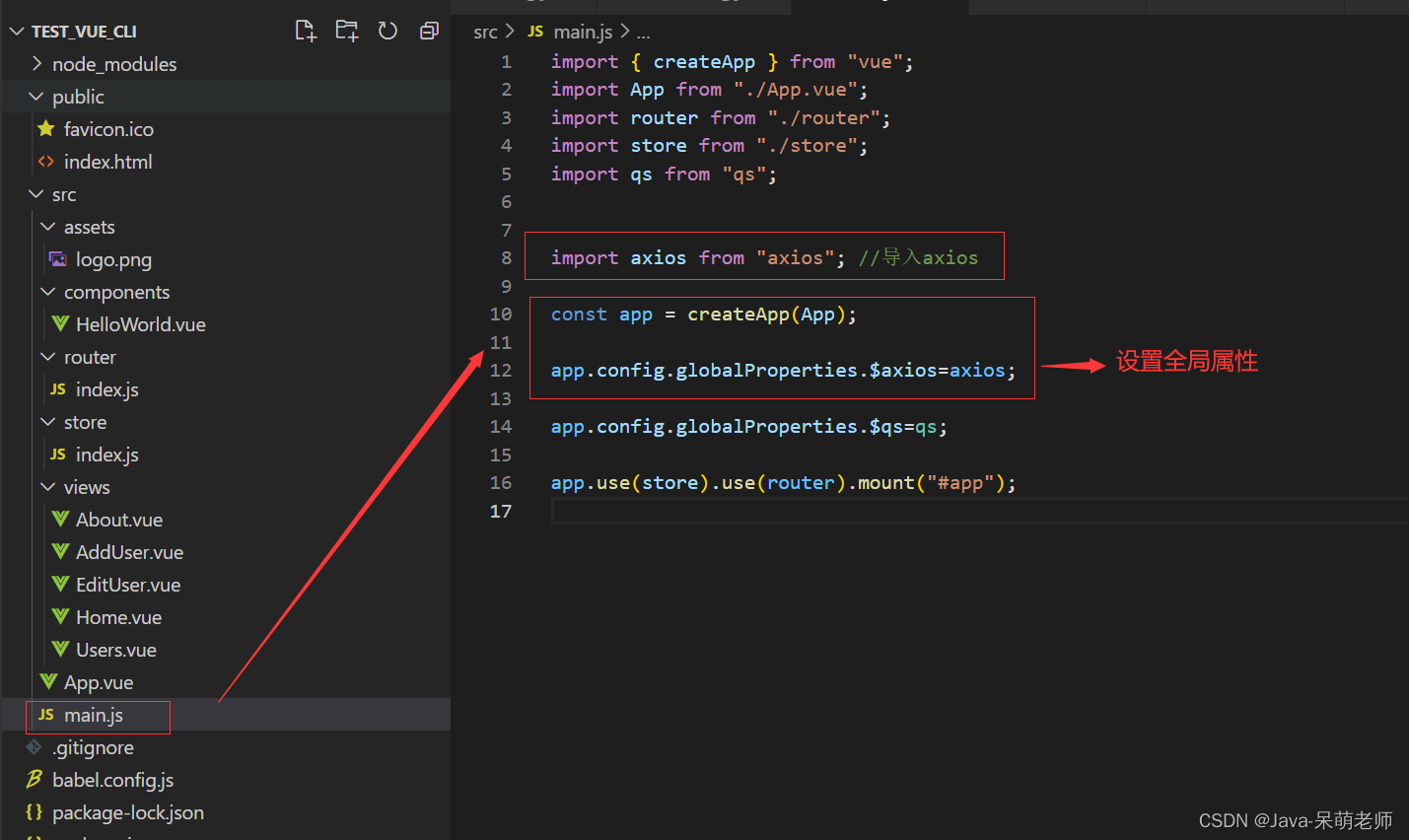Click line number 8 in gutter

tap(506, 257)
